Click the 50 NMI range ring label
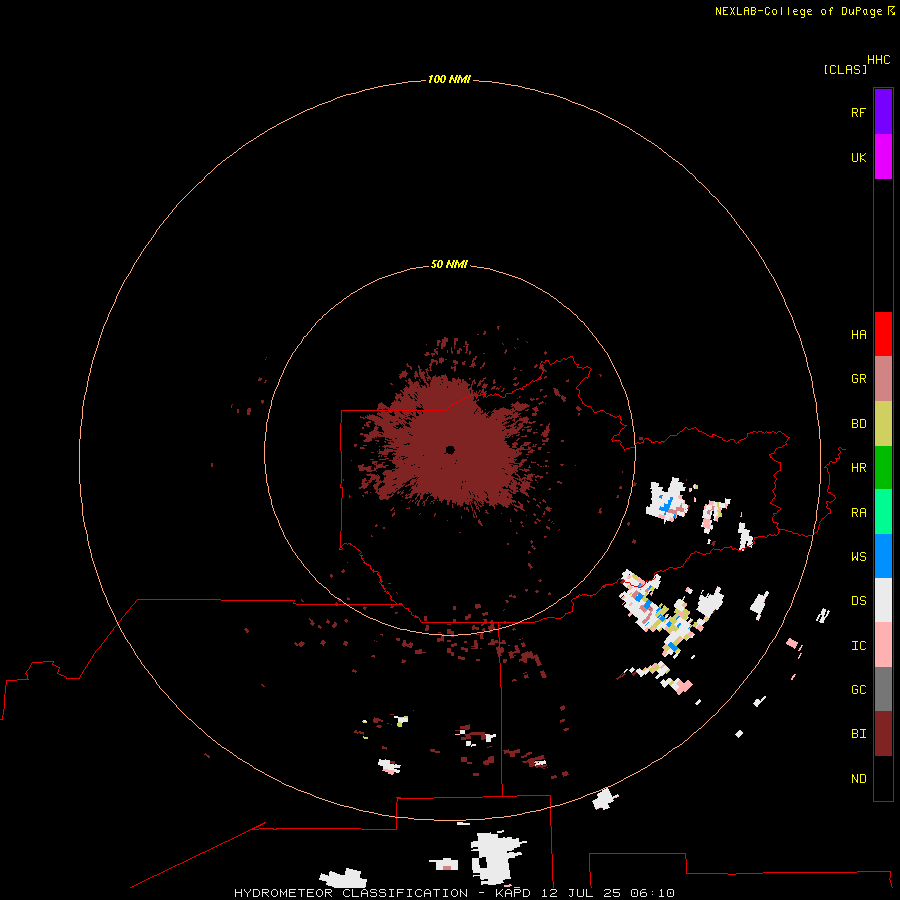The image size is (900, 900). (x=449, y=264)
